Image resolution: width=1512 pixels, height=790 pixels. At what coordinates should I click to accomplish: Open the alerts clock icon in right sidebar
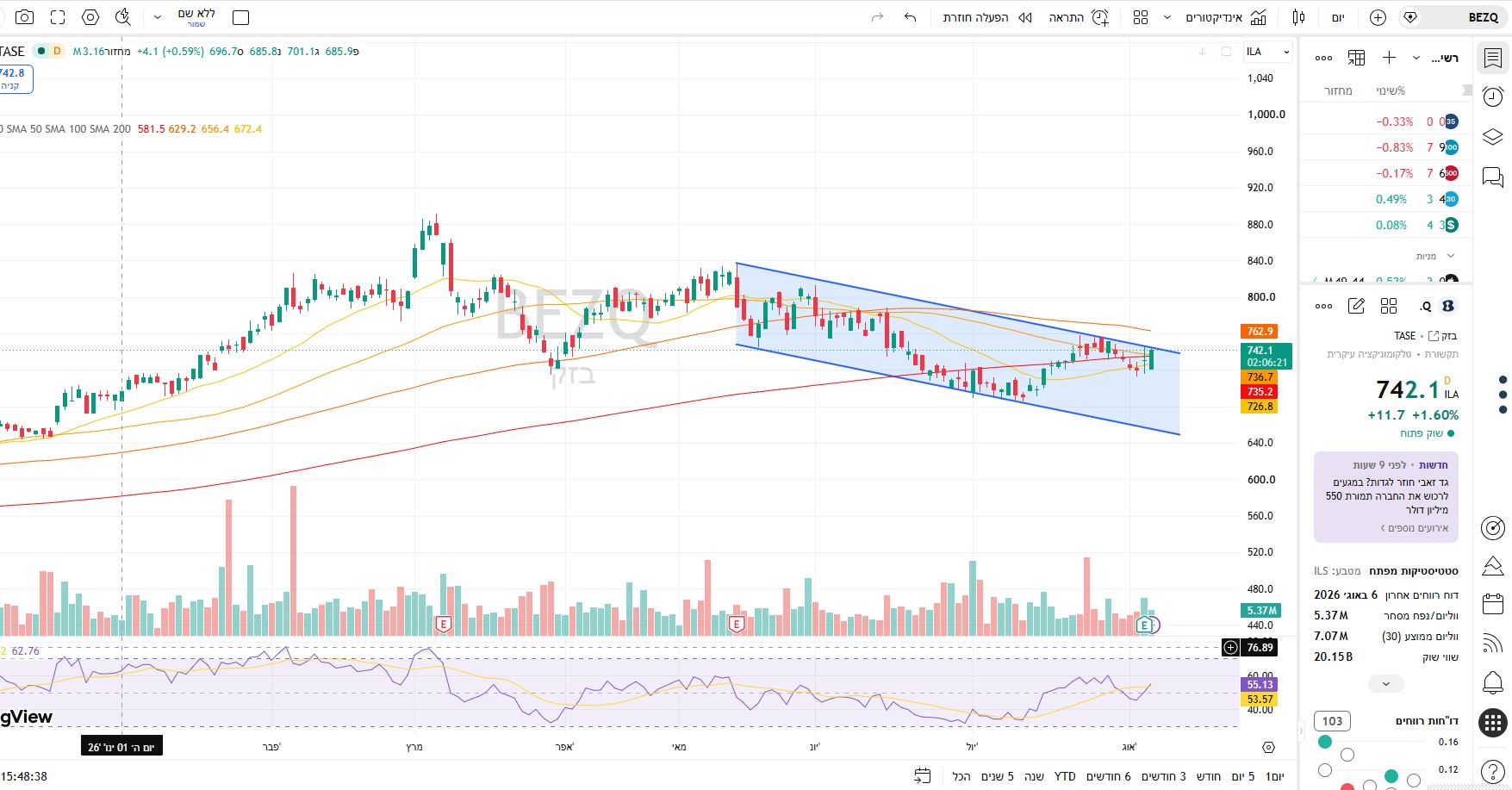coord(1493,96)
